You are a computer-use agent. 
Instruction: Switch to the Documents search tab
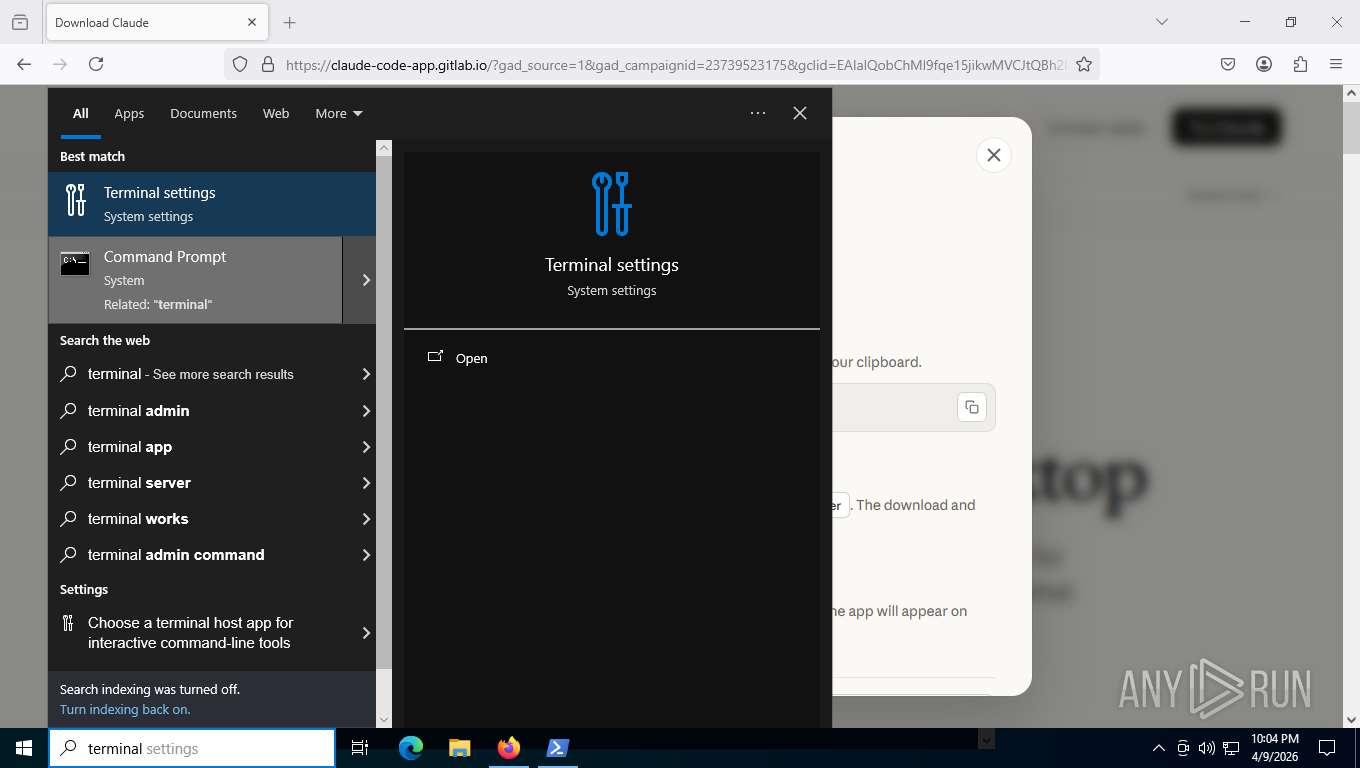click(203, 113)
